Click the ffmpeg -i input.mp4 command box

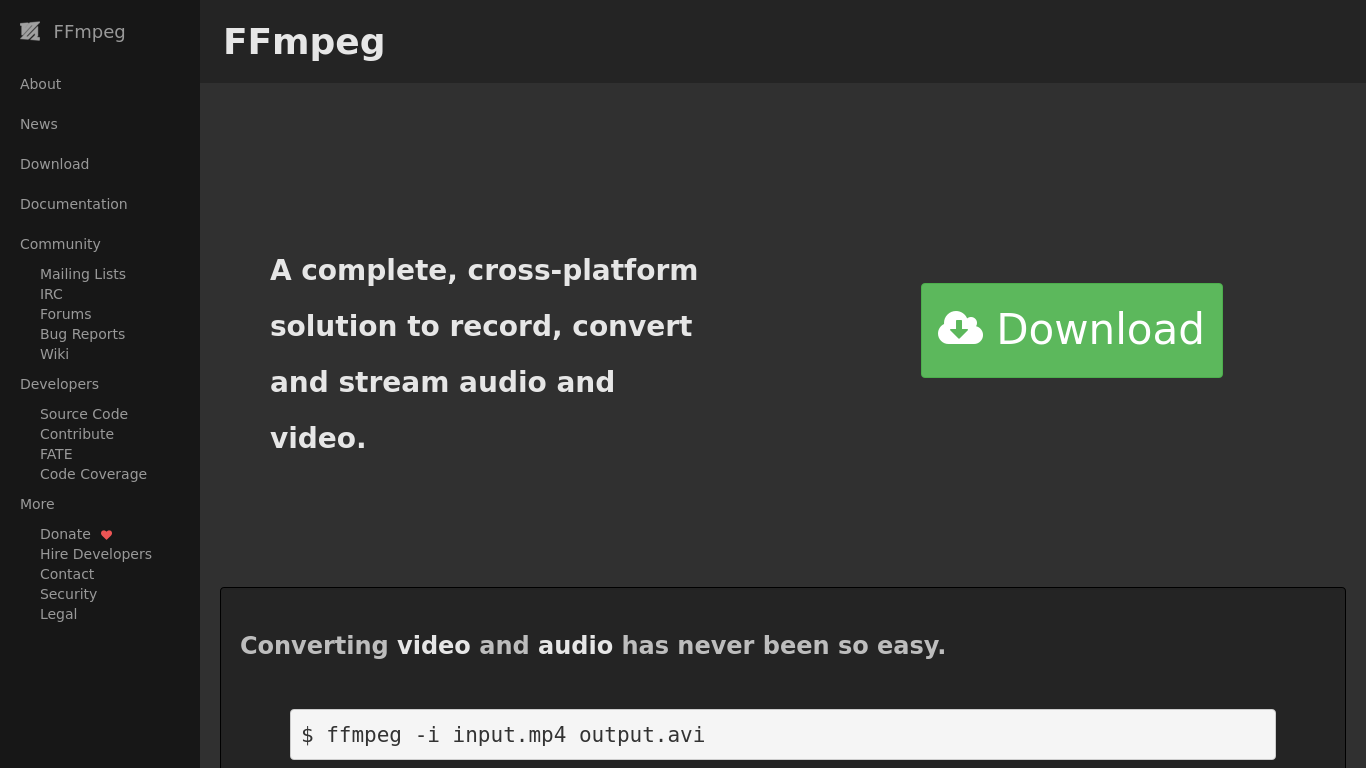[x=783, y=735]
